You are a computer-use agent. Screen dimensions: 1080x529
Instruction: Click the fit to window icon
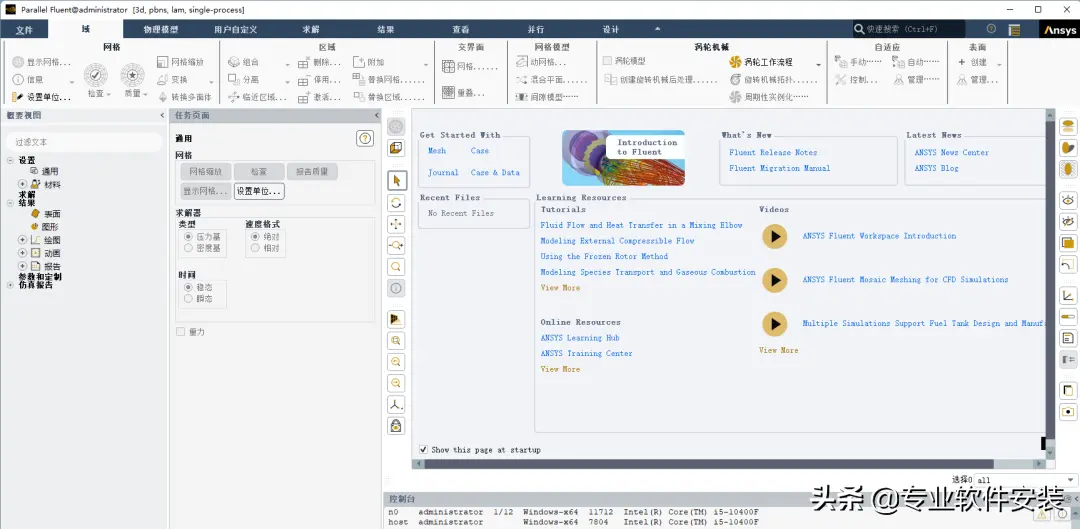coord(396,340)
